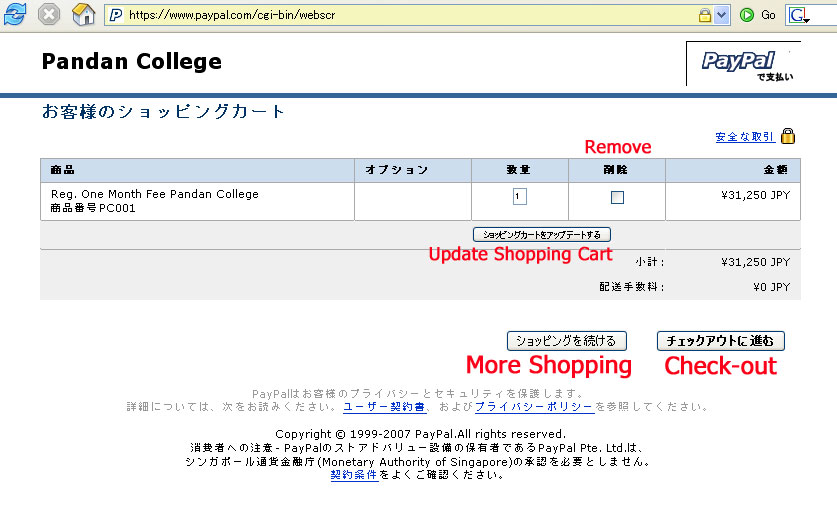
Task: Click the Update Shopping Cart button
Action: coord(542,235)
